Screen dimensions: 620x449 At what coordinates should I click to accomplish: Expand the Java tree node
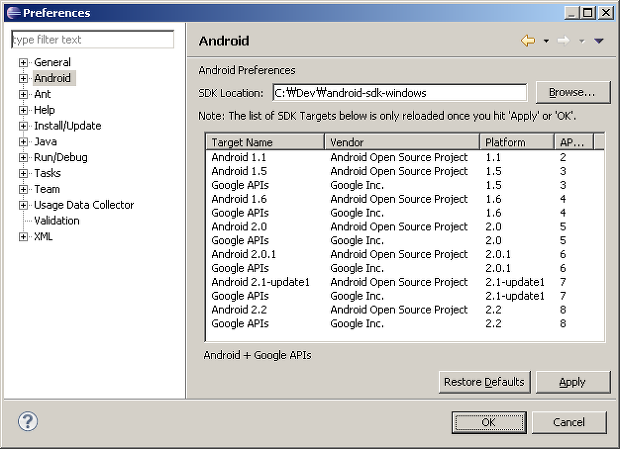[23, 141]
